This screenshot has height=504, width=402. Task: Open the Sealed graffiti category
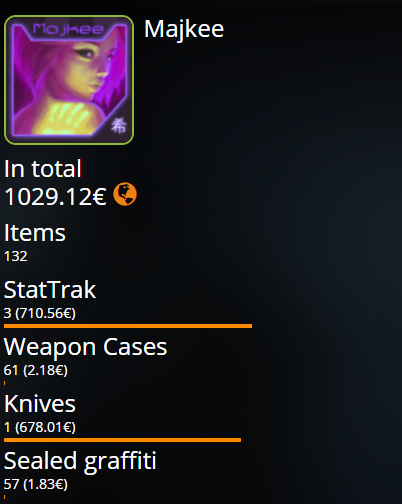80,462
